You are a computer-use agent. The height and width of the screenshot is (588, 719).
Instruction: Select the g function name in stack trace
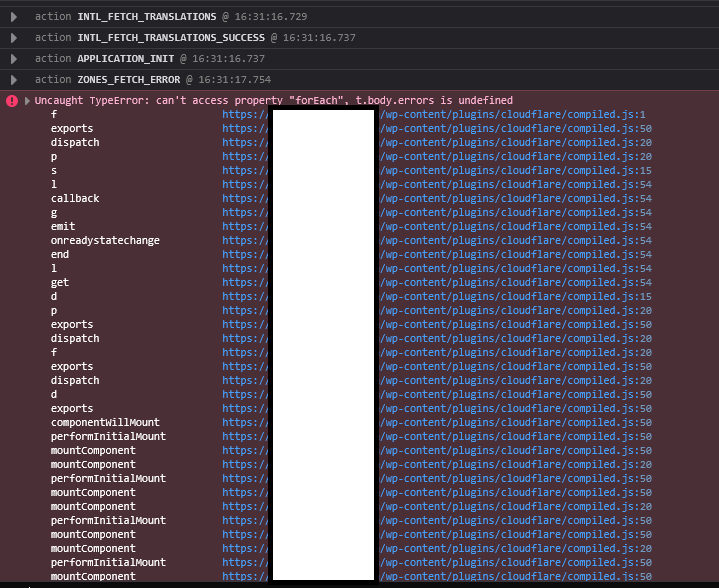point(54,213)
